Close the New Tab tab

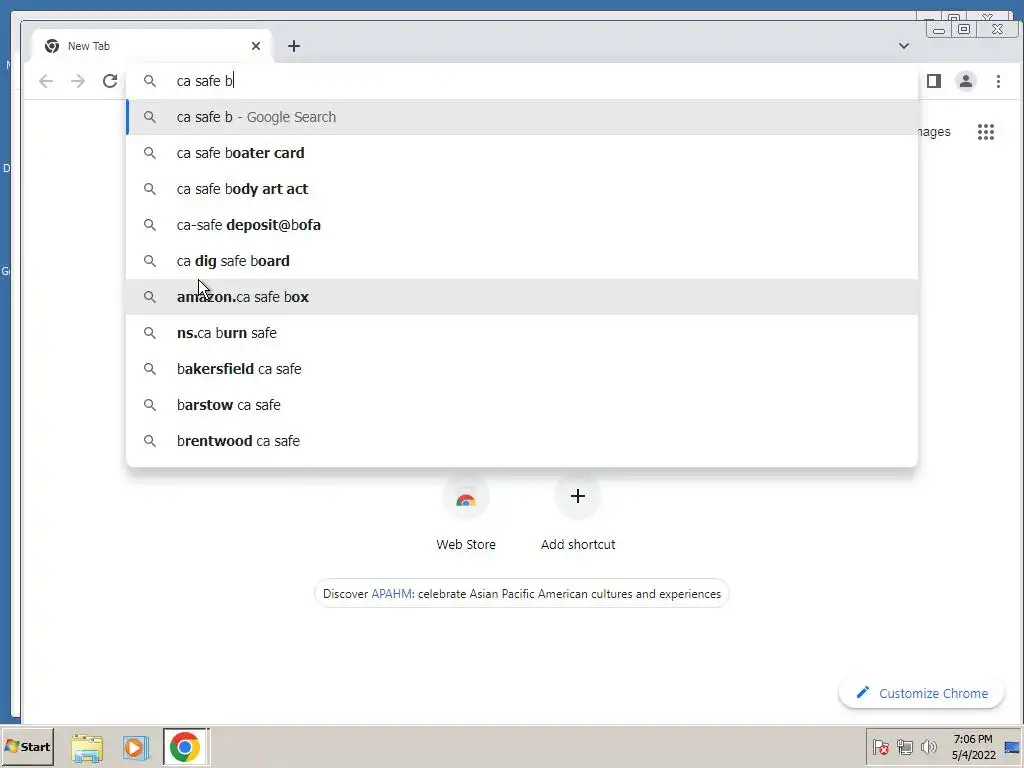coord(256,46)
